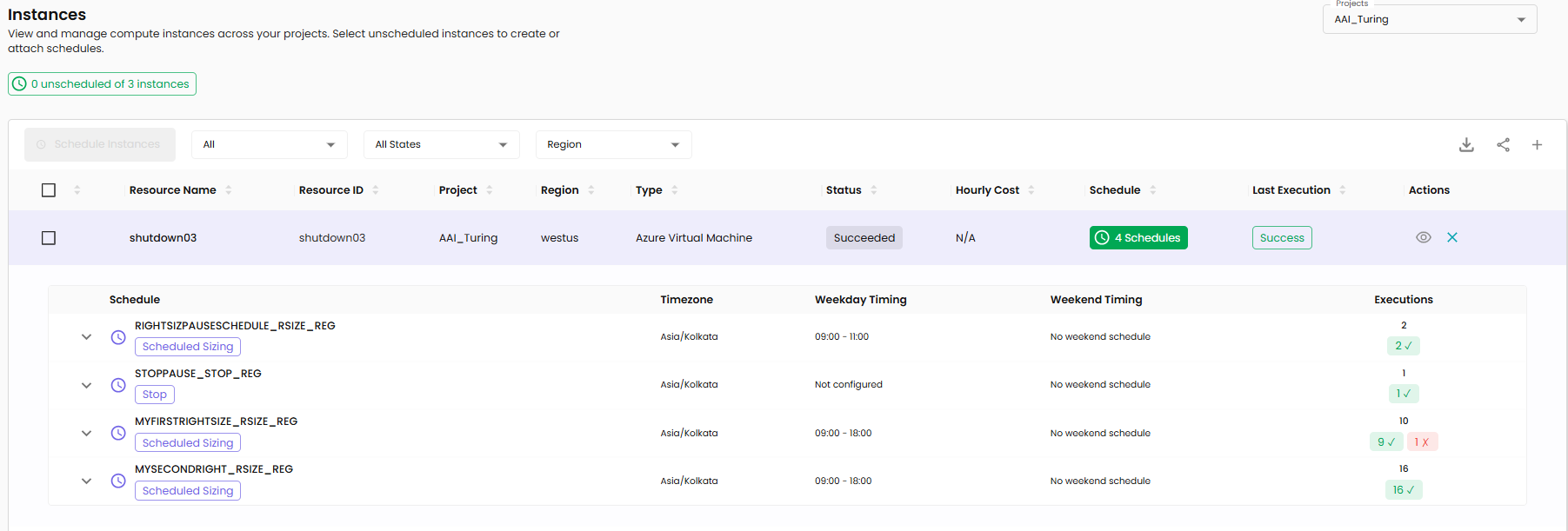
Task: Click the disabled Schedule Instances button
Action: point(100,145)
